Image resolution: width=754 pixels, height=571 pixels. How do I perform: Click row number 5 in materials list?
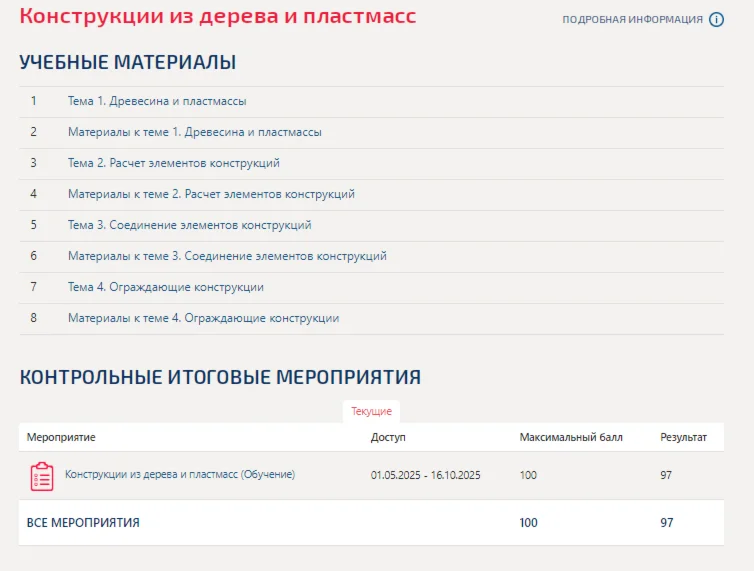pyautogui.click(x=34, y=225)
